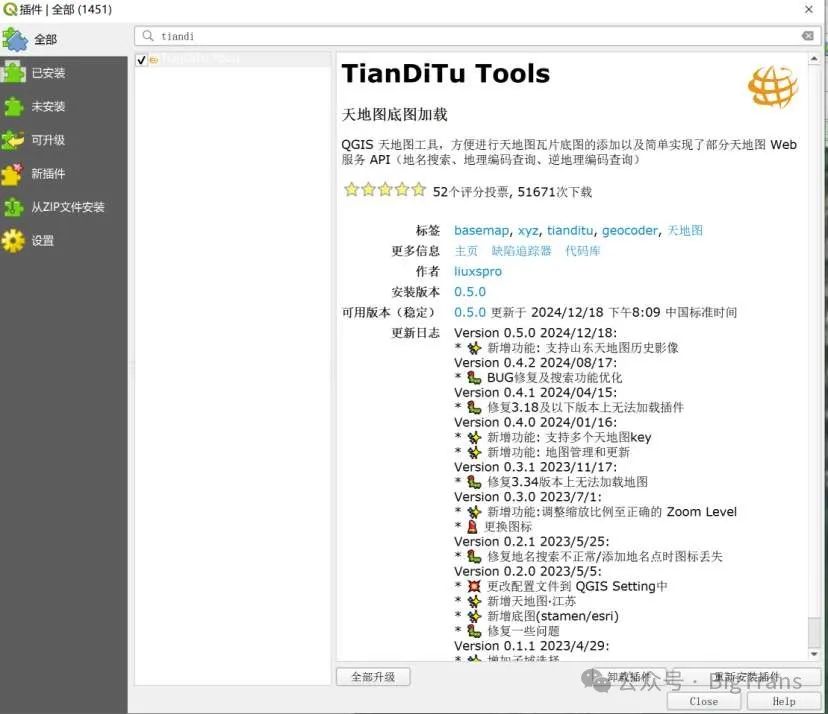Viewport: 828px width, 714px height.
Task: Click the QGIS logo in title bar
Action: [10, 9]
